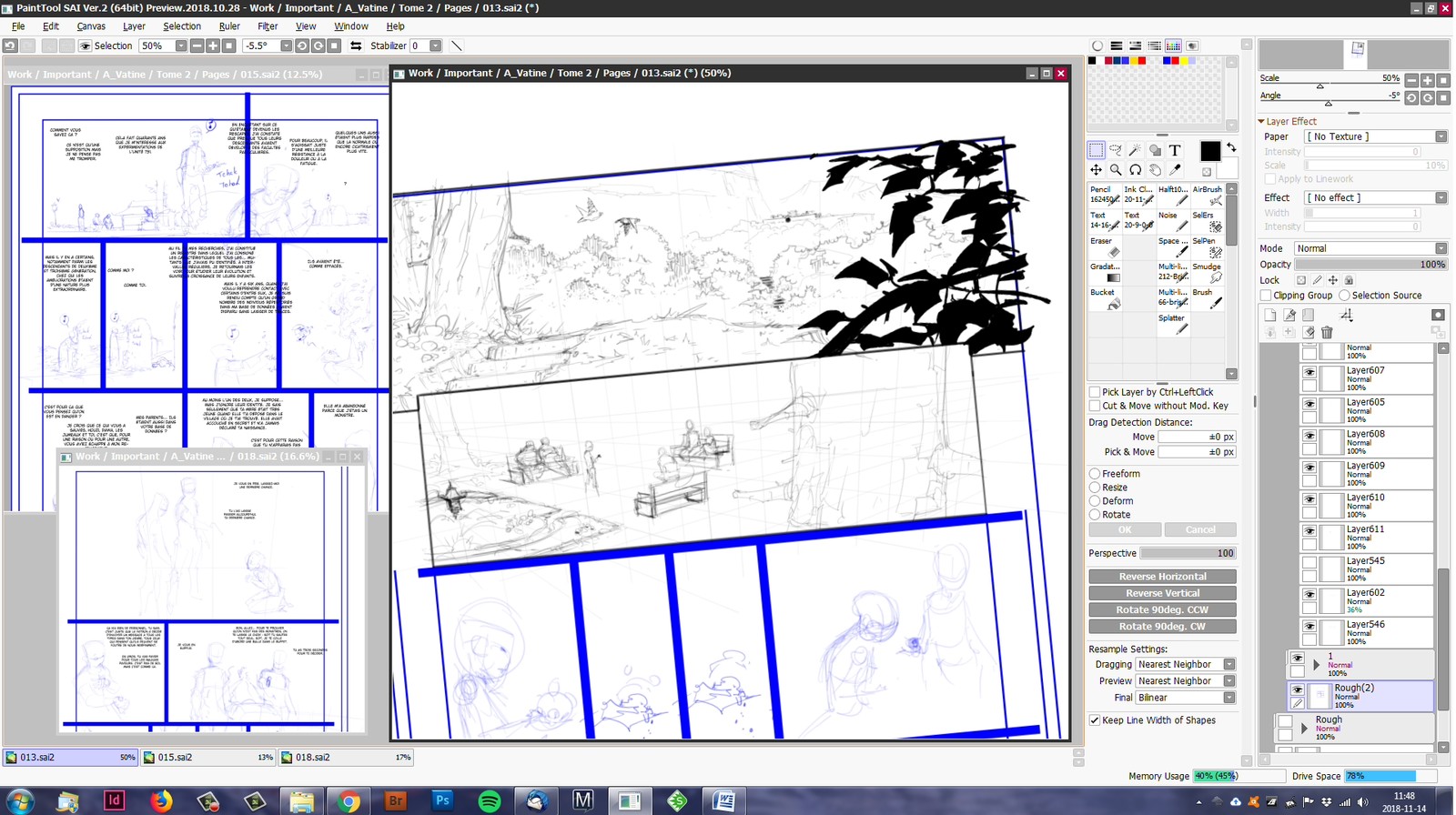Show Layer545 via its empty visibility box
This screenshot has width=1456, height=815.
[x=1309, y=562]
